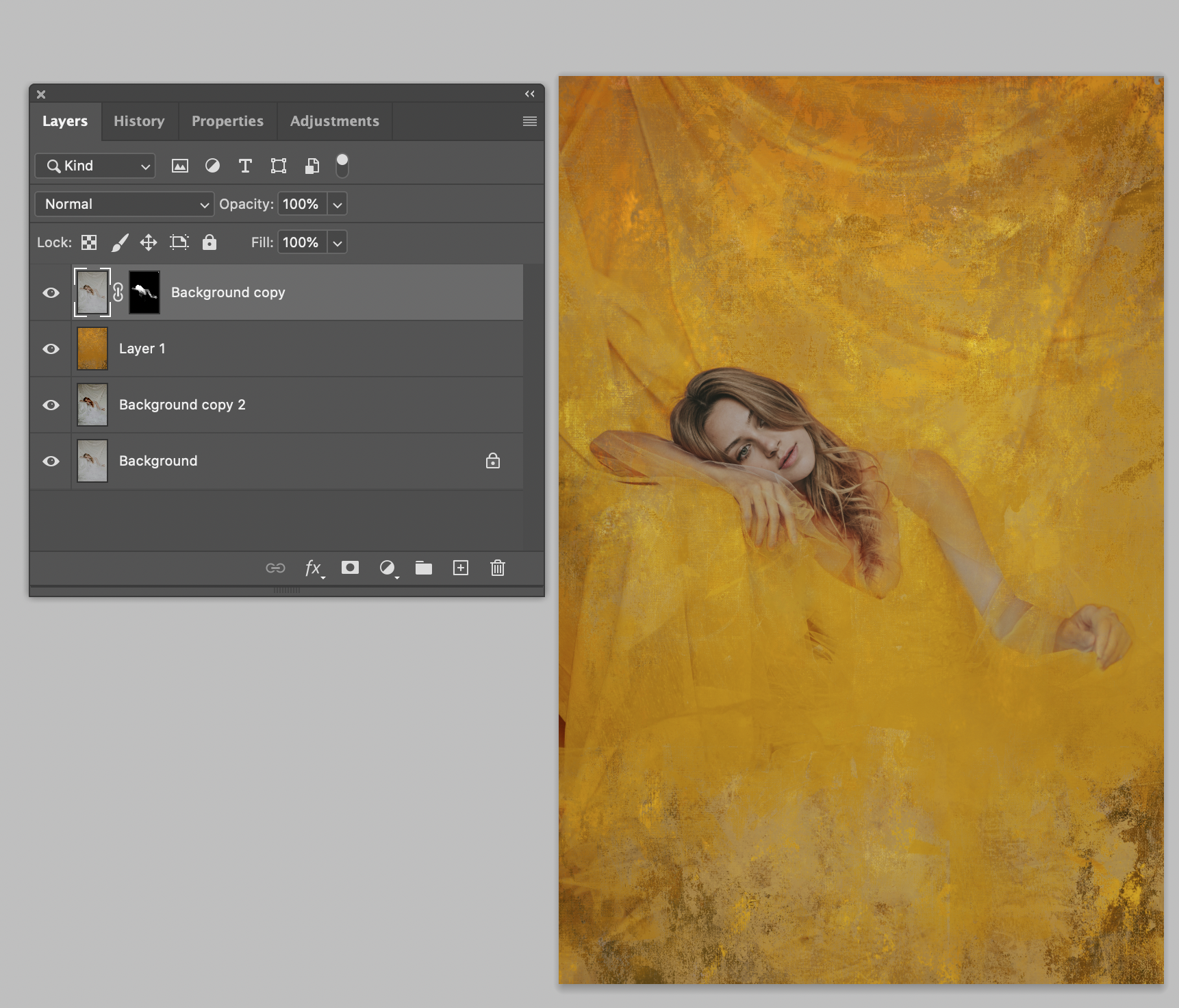Select the Background copy 2 layer

pos(182,405)
